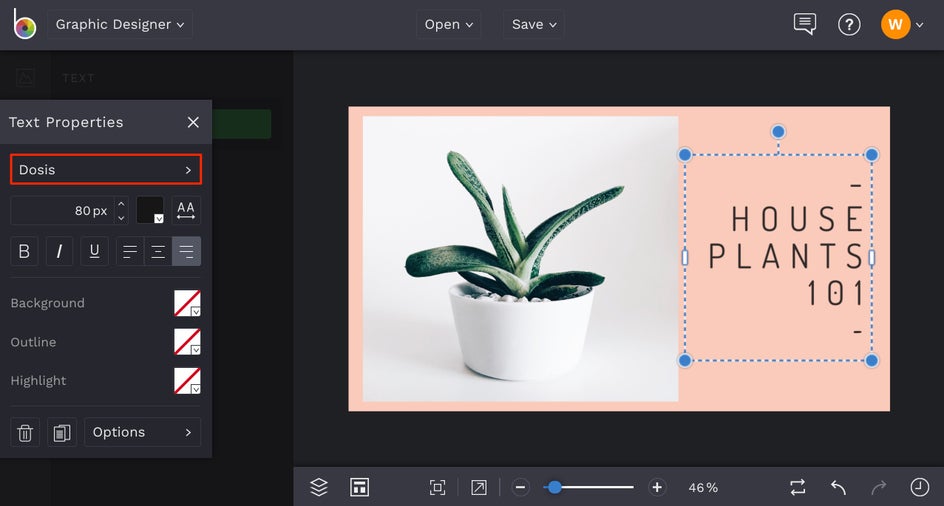Open the history clock icon
Image resolution: width=944 pixels, height=506 pixels.
click(x=919, y=487)
